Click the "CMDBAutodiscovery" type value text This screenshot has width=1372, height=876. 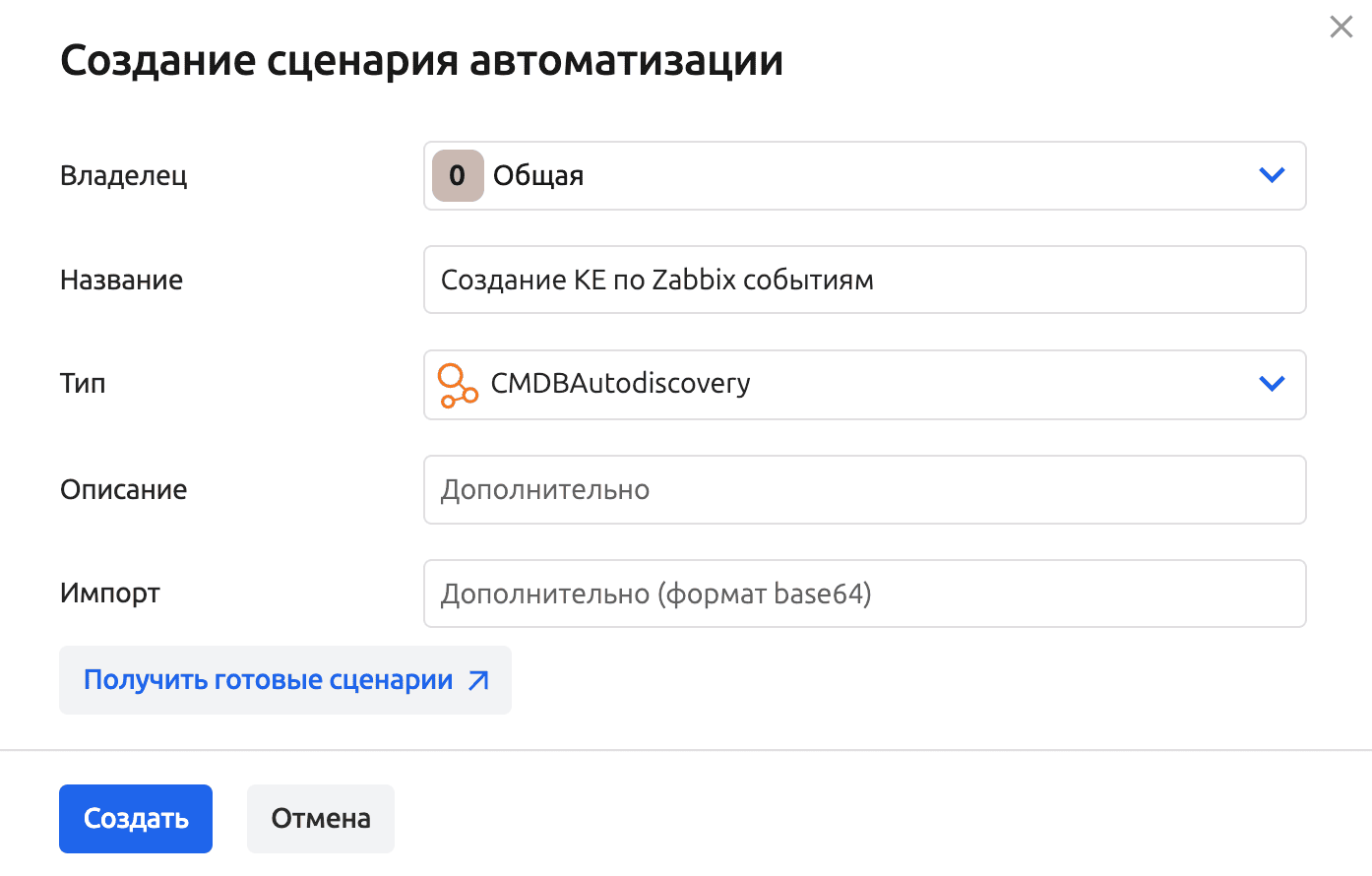coord(620,384)
